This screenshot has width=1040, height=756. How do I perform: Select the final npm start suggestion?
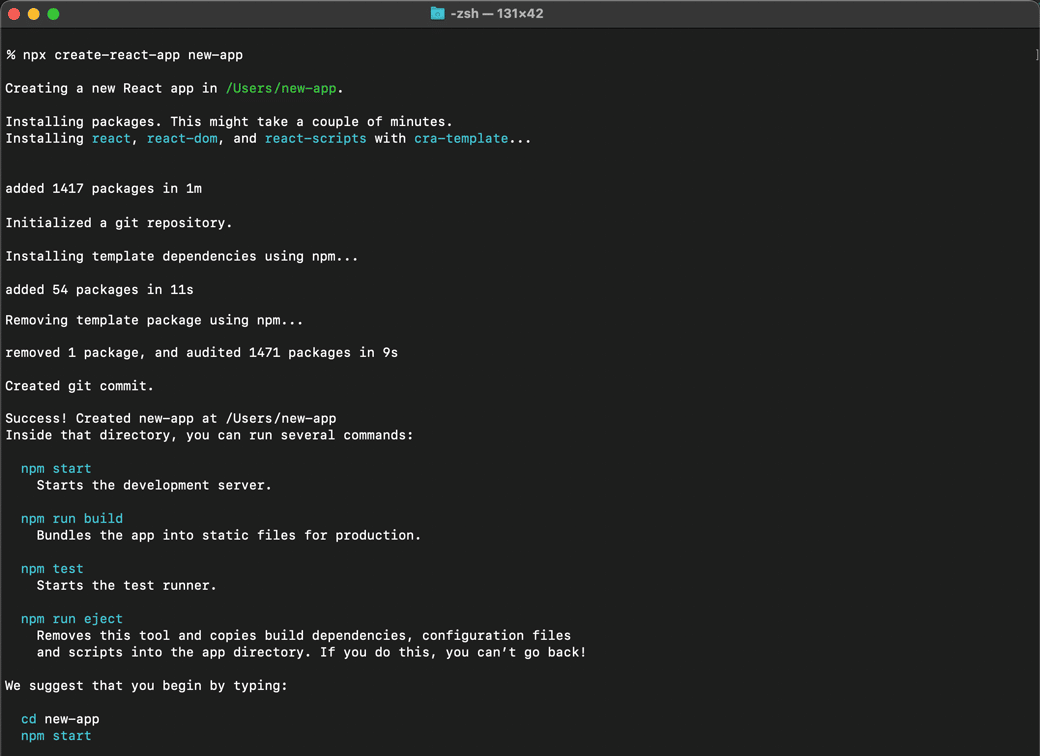[55, 735]
